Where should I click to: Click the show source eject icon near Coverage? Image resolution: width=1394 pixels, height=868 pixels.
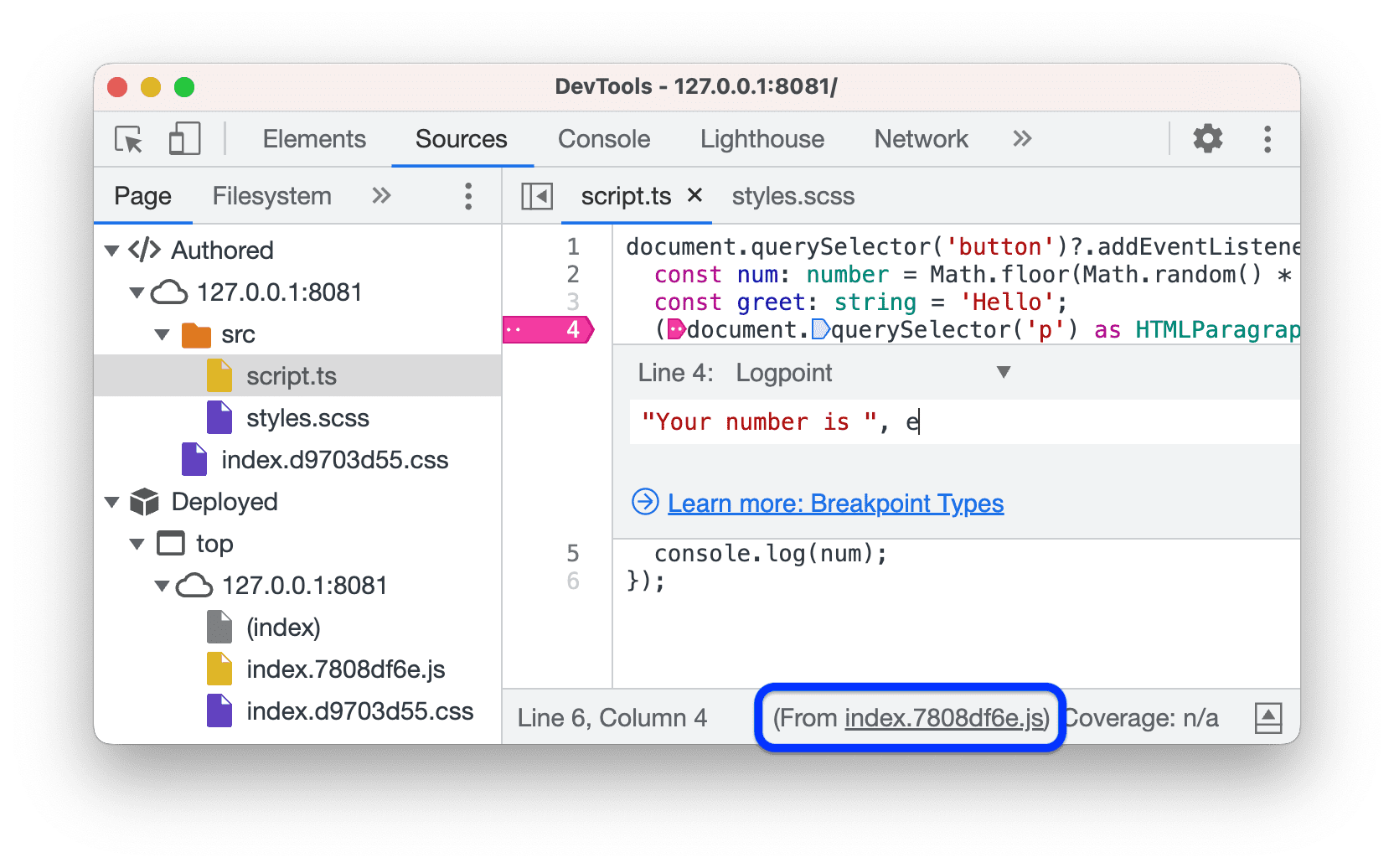[x=1268, y=718]
